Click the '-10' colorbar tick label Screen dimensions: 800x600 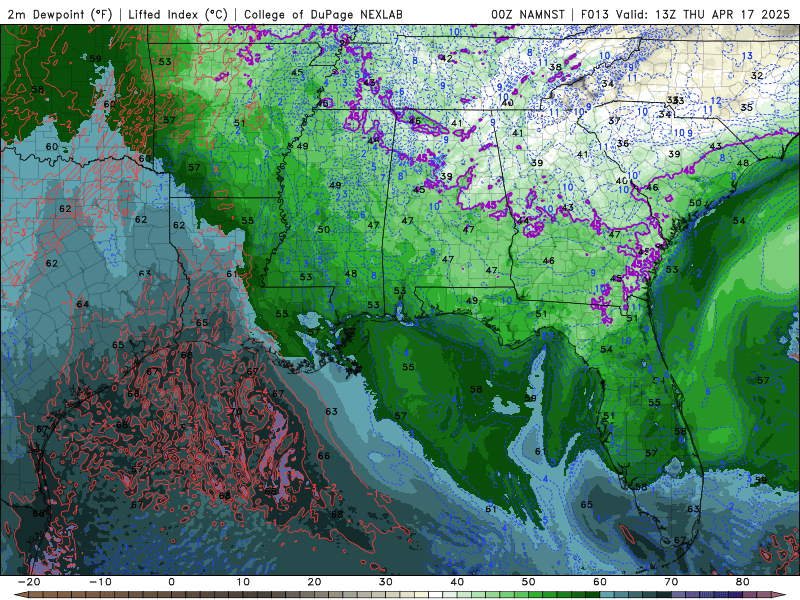point(99,582)
